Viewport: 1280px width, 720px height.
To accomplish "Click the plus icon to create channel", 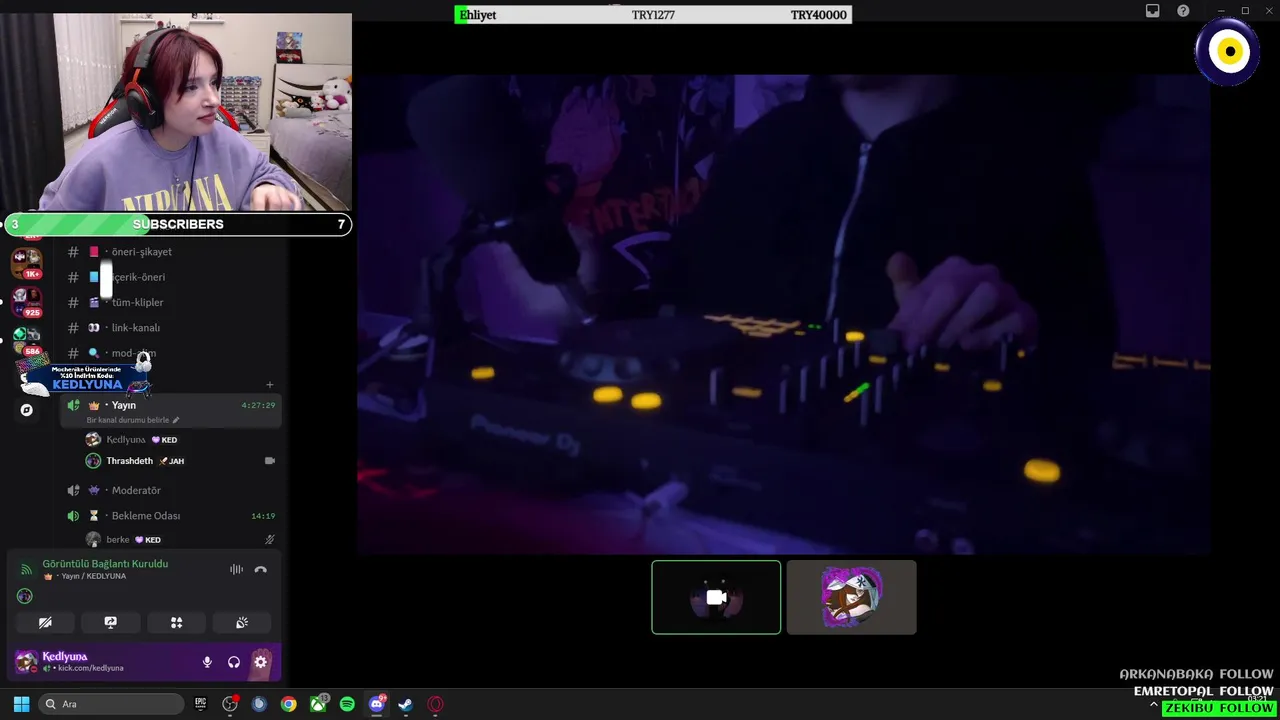I will point(269,385).
